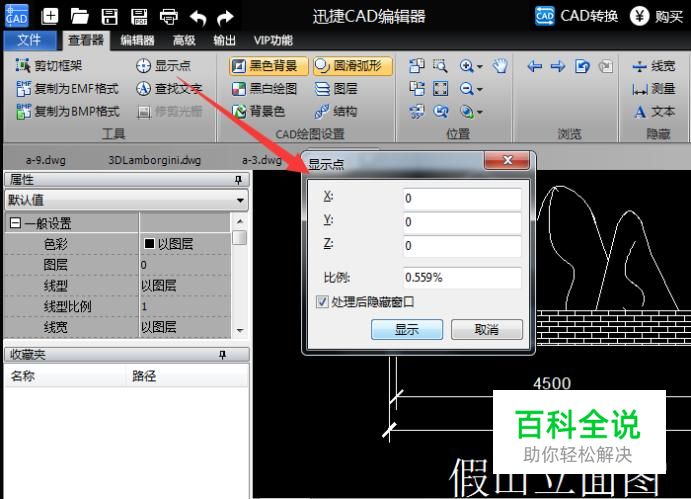Switch to the 查看器 tab
This screenshot has height=499, width=691.
click(85, 41)
